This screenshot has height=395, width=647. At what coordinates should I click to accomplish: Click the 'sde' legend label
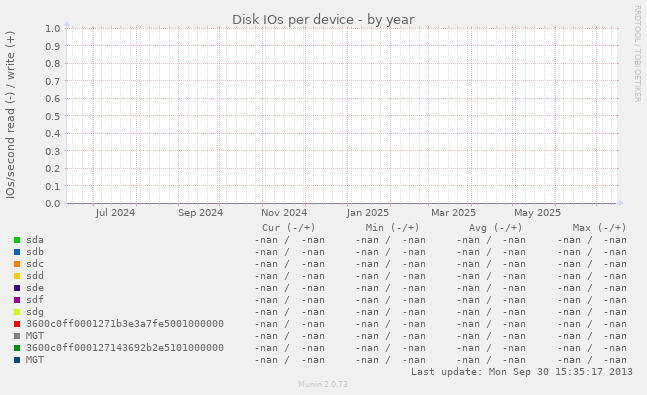click(35, 288)
